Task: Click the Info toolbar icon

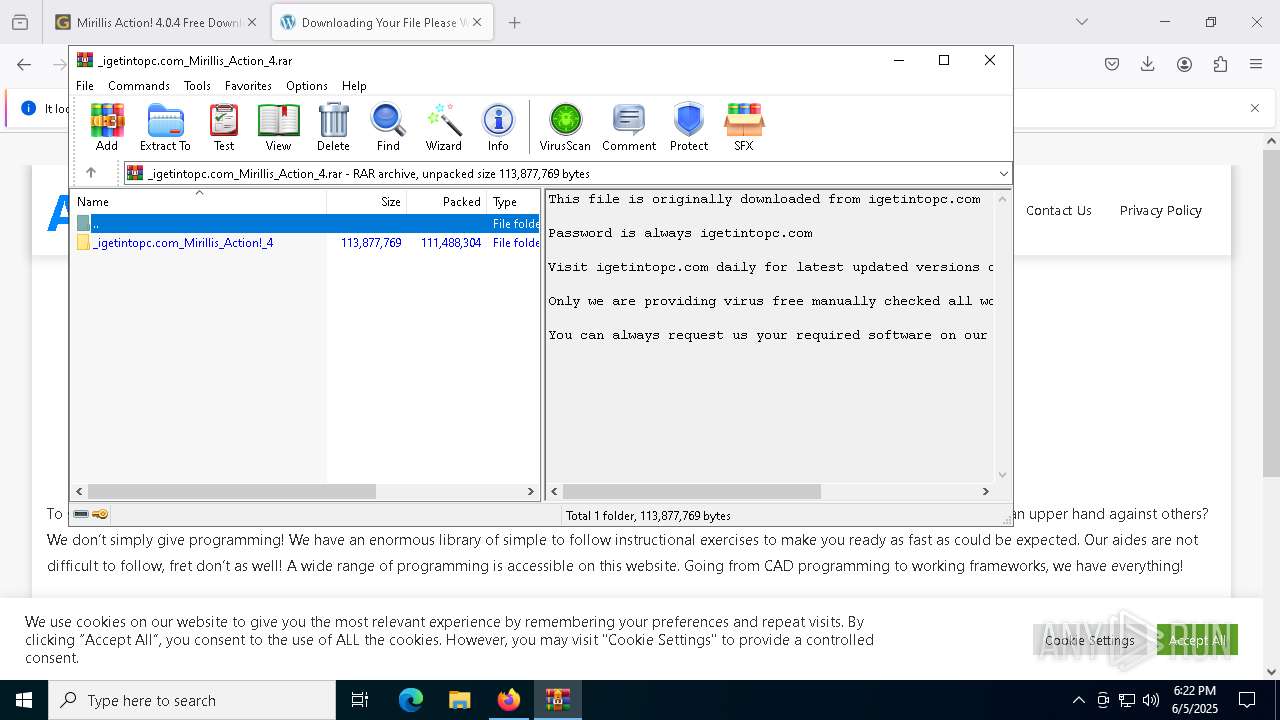Action: (498, 127)
